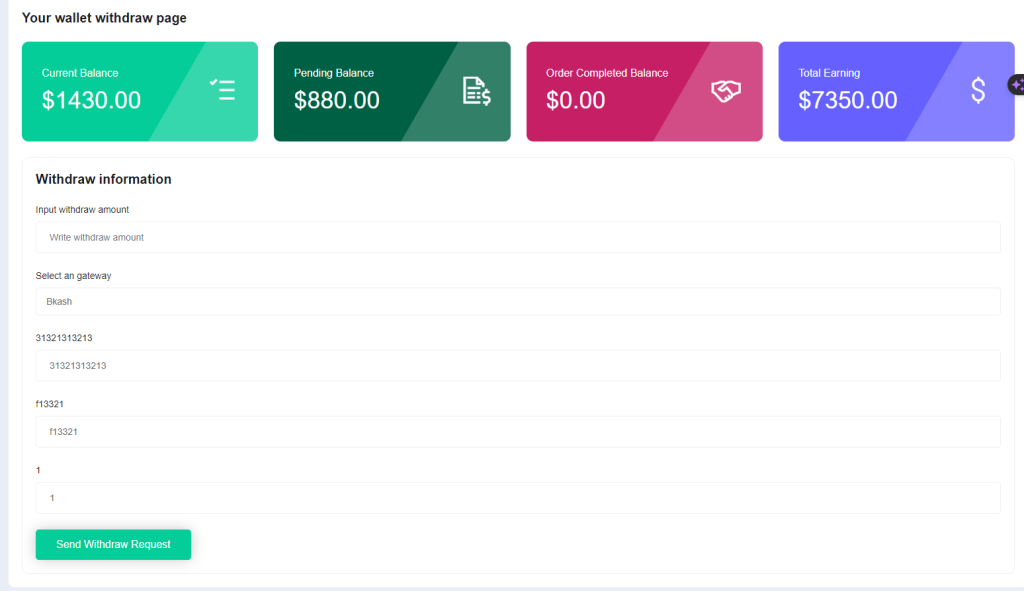
Task: Click the Withdraw information heading
Action: click(103, 179)
